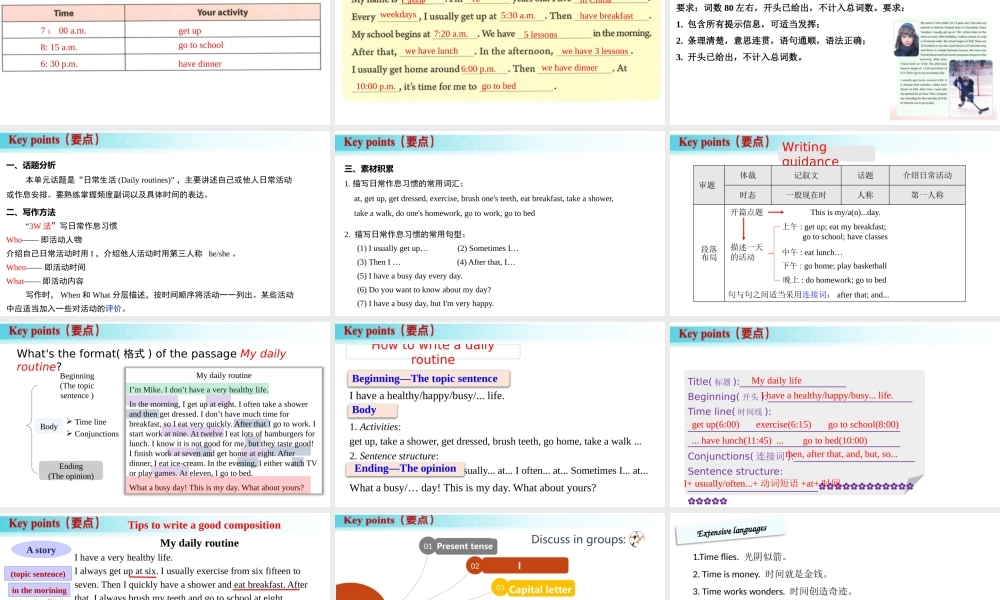
Task: Click the 'My daily life' title blank
Action: [x=776, y=381]
